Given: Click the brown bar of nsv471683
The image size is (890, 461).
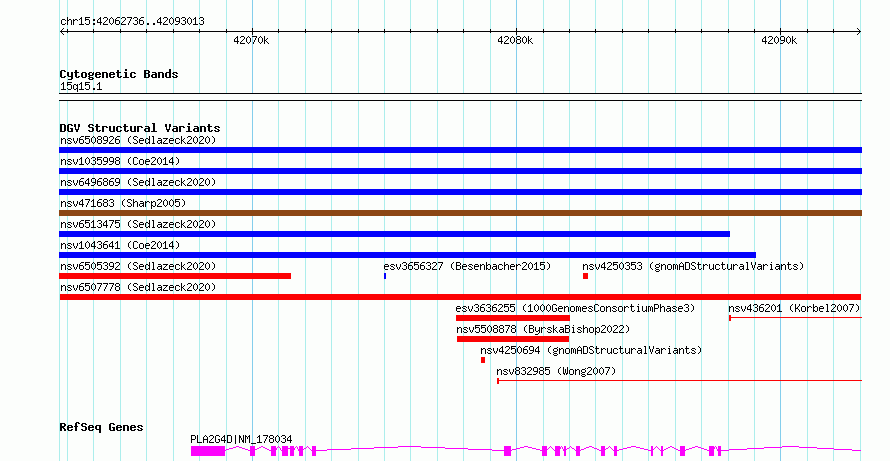Looking at the screenshot, I should (460, 213).
